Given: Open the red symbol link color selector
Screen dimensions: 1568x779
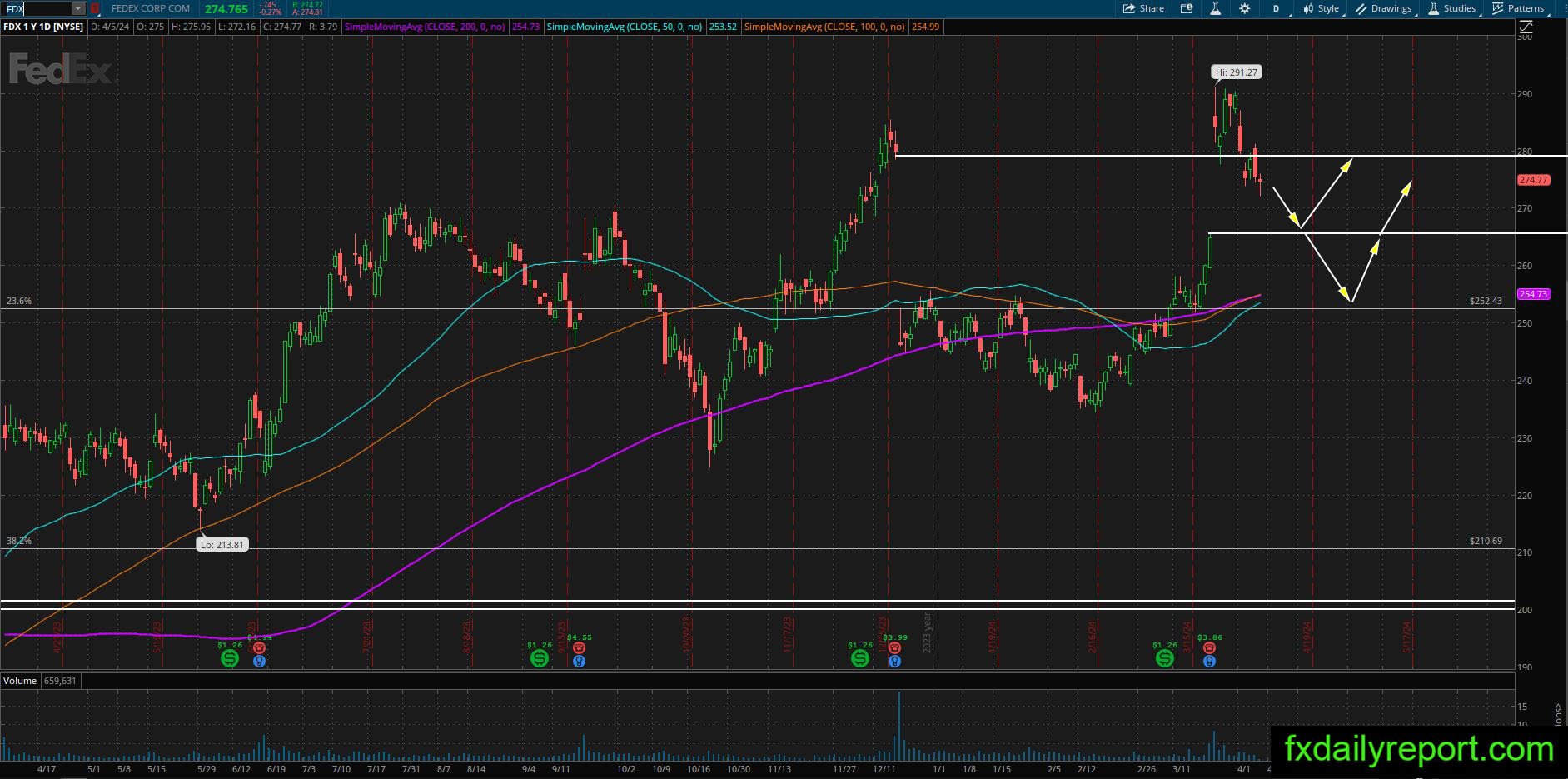Looking at the screenshot, I should (95, 8).
